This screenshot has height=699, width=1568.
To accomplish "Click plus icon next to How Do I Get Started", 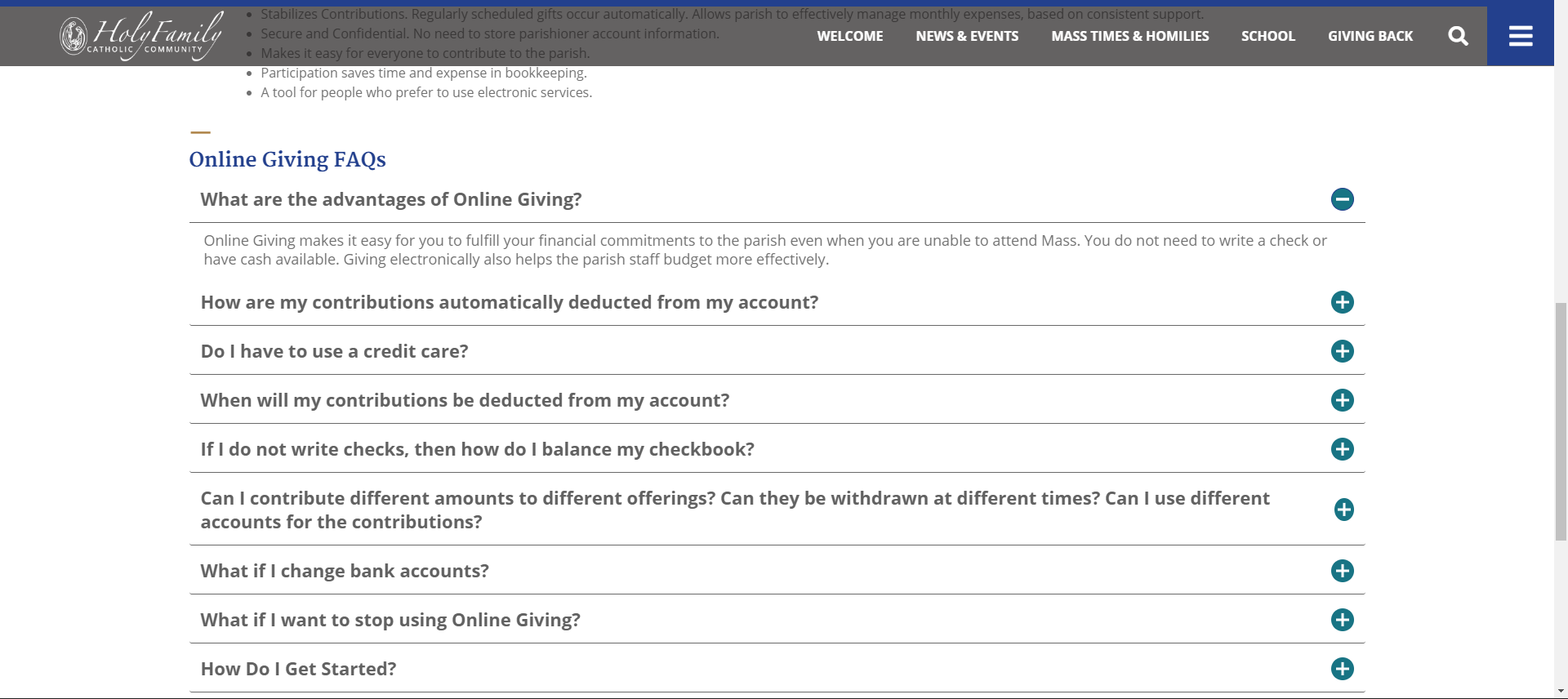I will 1342,669.
